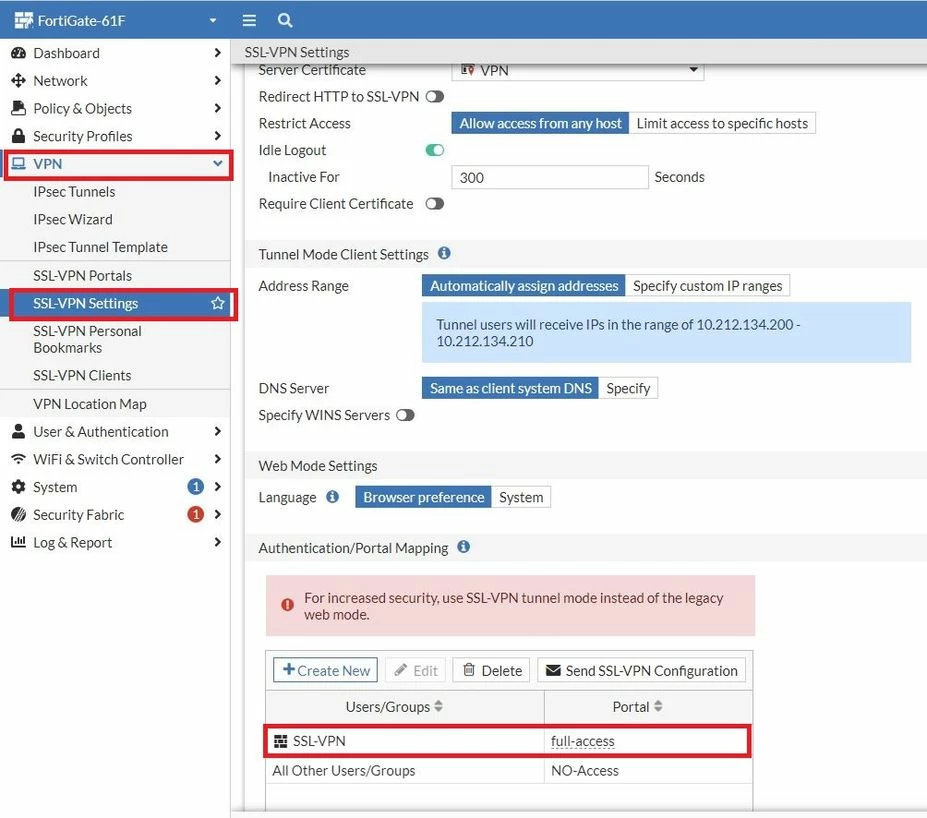The image size is (927, 818).
Task: Expand the Network menu chevron
Action: click(x=218, y=80)
